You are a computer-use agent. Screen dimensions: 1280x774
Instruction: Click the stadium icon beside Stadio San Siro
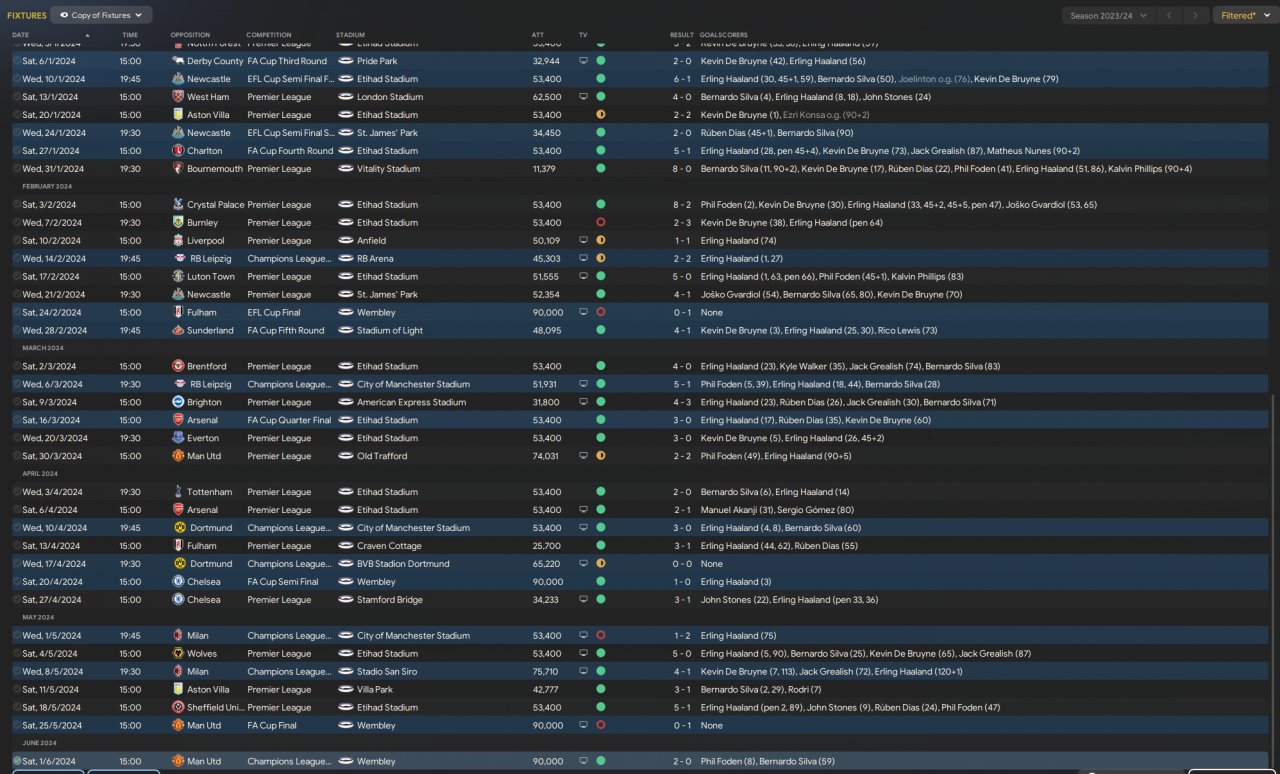(345, 672)
